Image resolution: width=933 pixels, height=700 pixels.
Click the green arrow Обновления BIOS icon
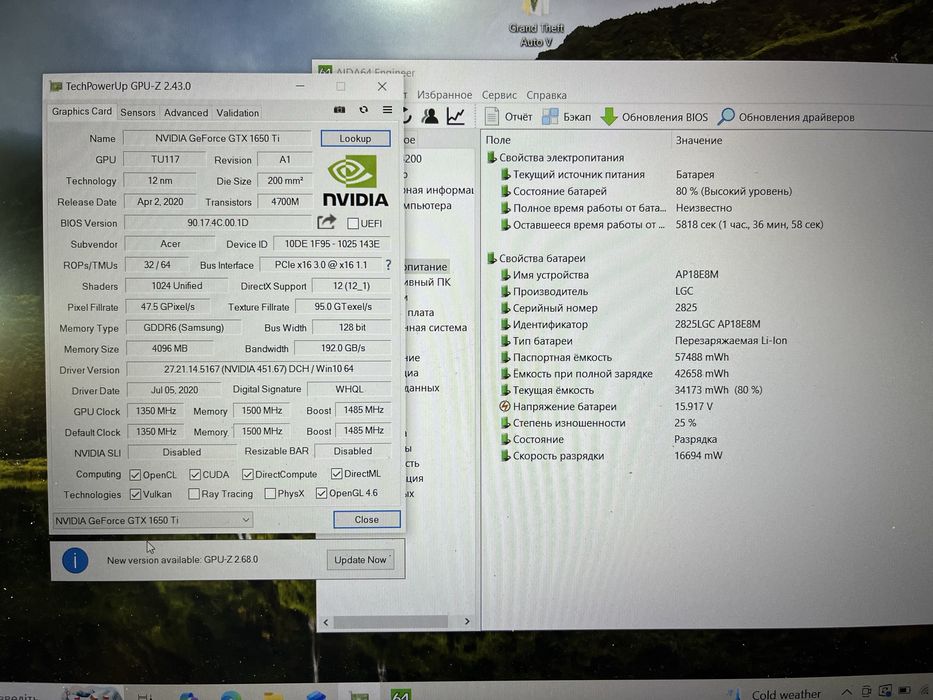tap(609, 117)
